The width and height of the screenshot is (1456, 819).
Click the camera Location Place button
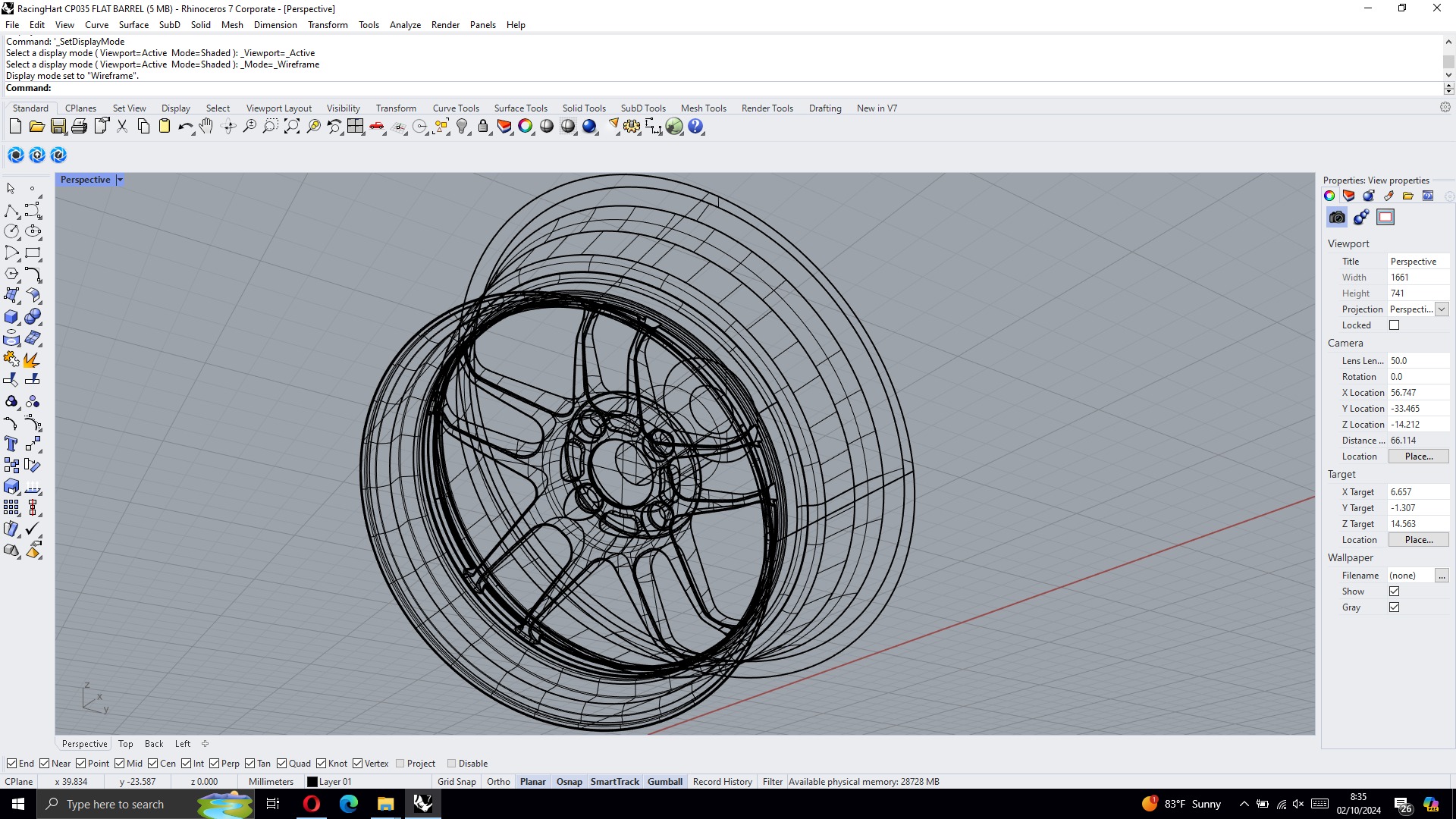[x=1418, y=457]
